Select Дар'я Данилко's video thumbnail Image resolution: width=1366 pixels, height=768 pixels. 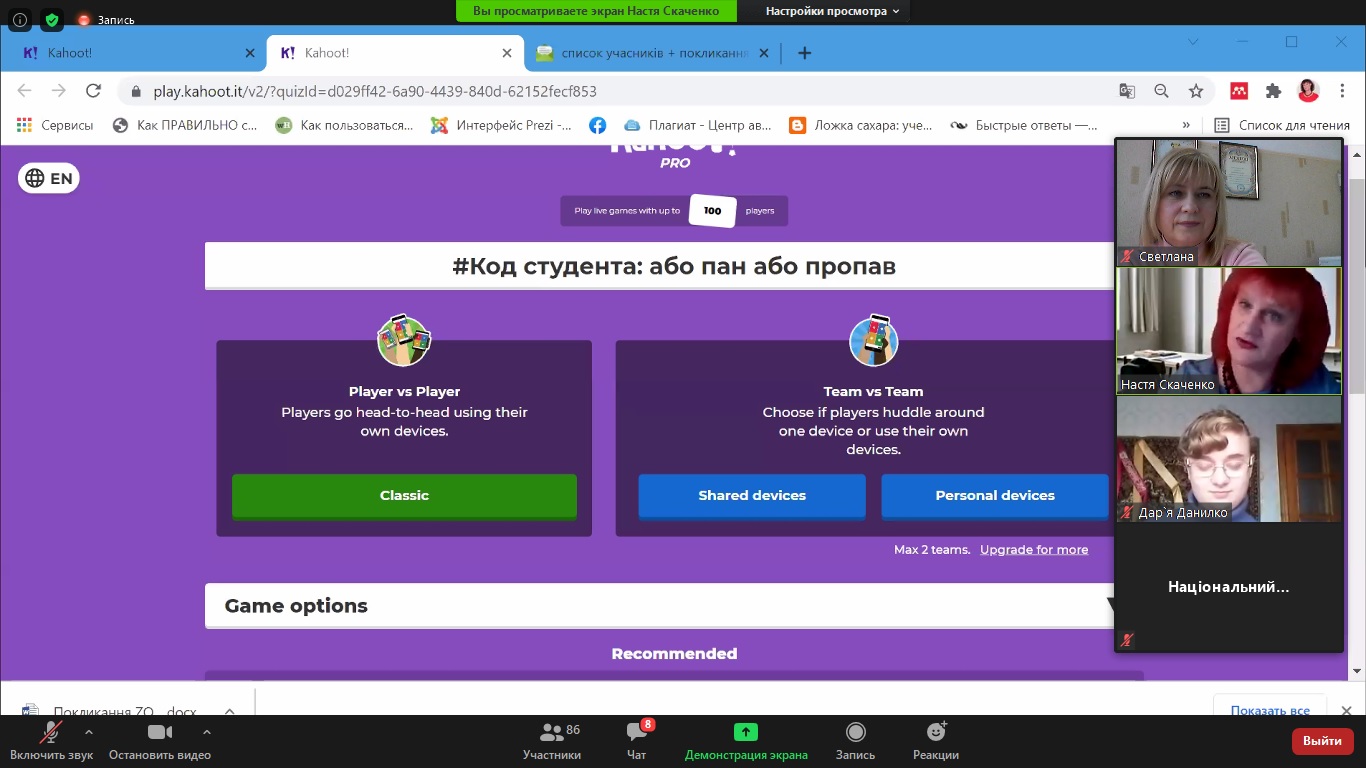1228,459
